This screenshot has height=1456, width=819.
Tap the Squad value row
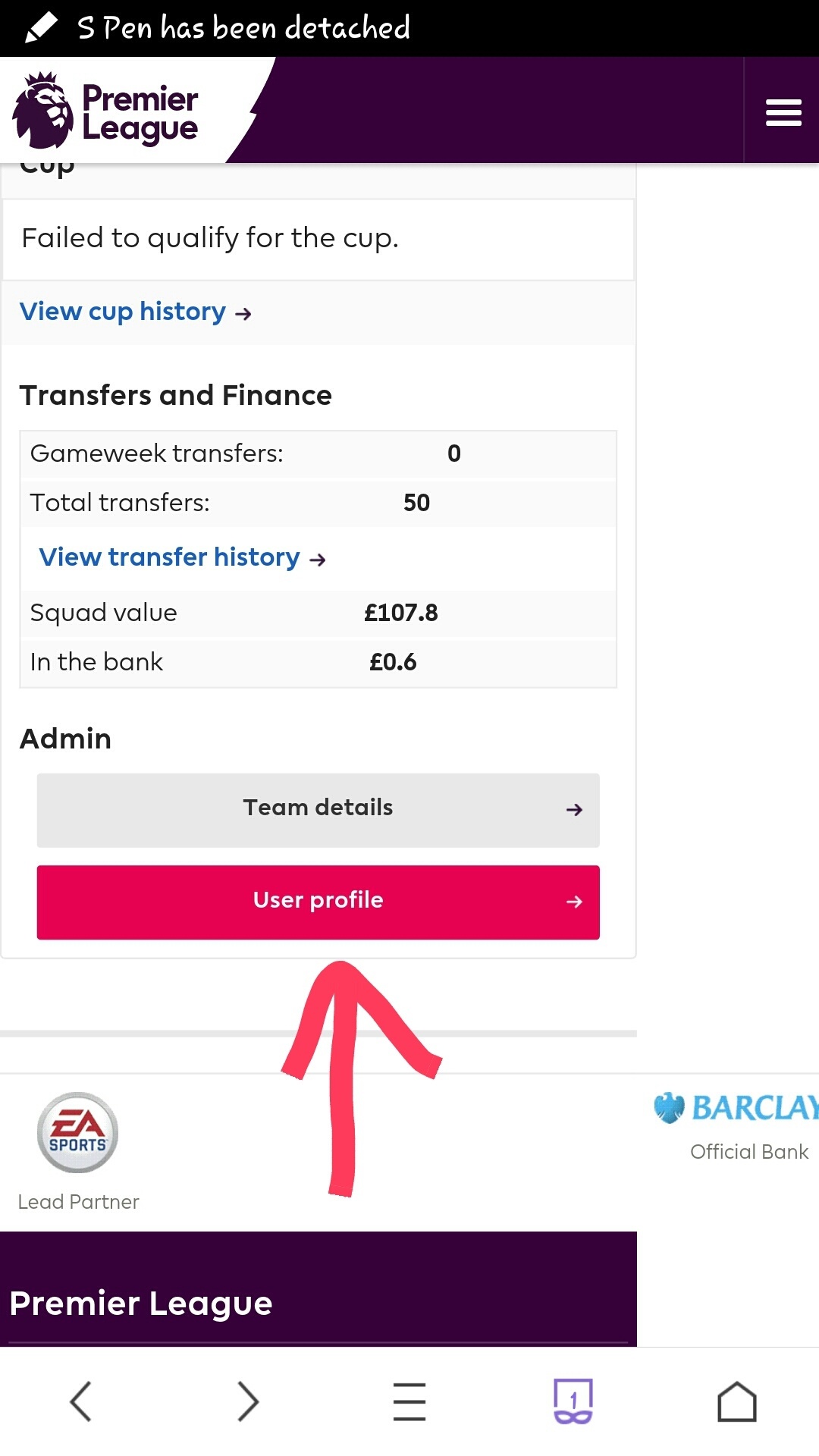[x=318, y=613]
